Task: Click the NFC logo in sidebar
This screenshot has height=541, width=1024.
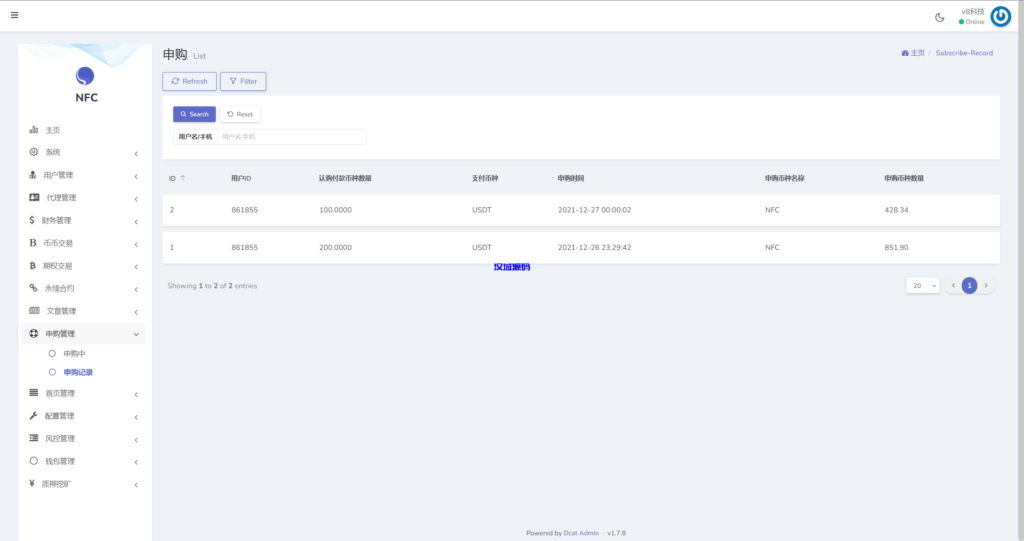Action: point(85,77)
